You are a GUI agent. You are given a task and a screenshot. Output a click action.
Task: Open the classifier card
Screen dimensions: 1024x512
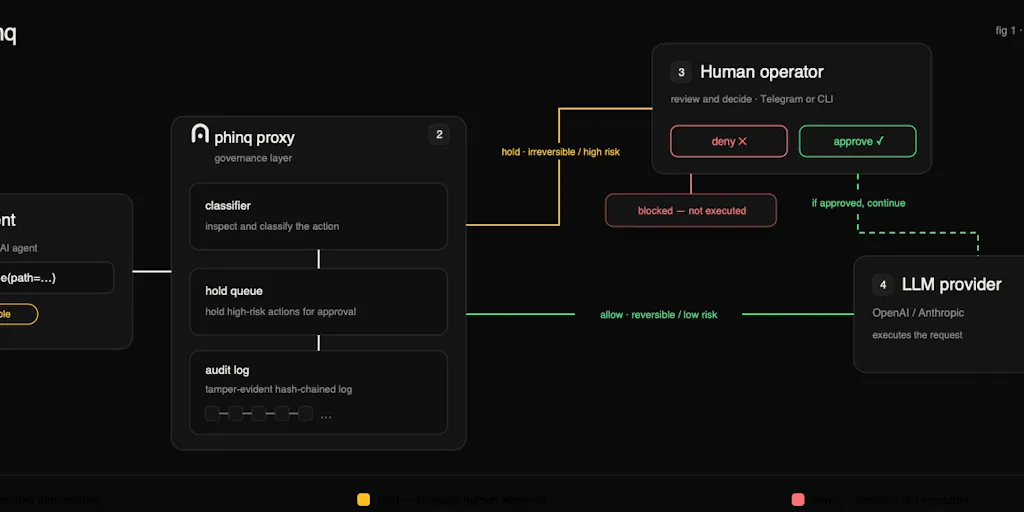pos(319,216)
